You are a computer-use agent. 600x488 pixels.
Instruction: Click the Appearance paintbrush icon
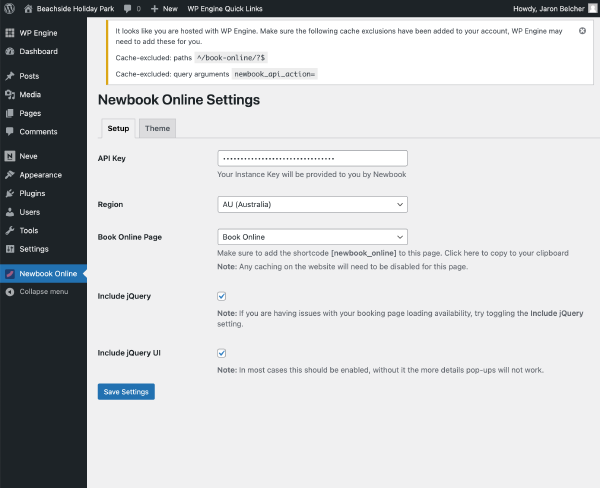tap(10, 175)
